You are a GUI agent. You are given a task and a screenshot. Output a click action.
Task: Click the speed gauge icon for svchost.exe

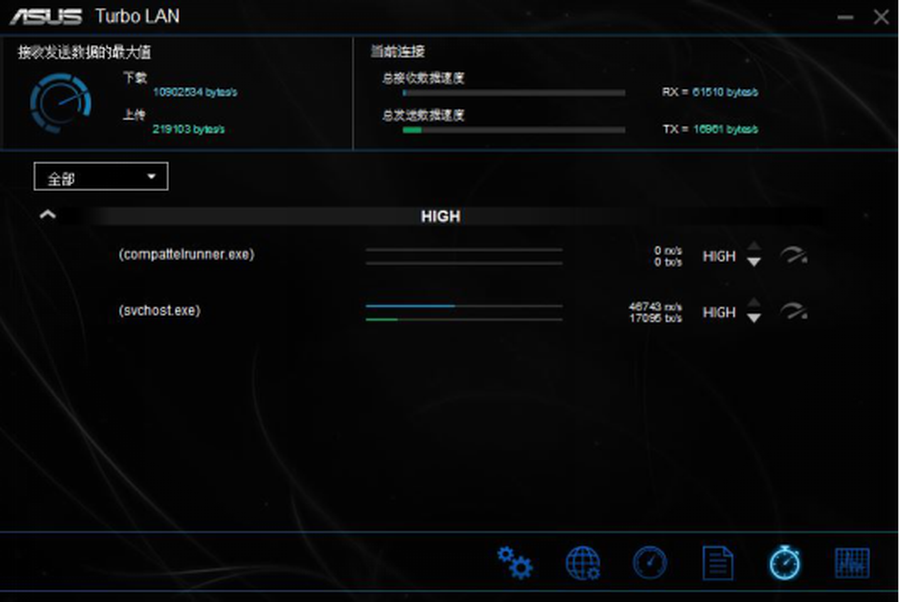794,312
